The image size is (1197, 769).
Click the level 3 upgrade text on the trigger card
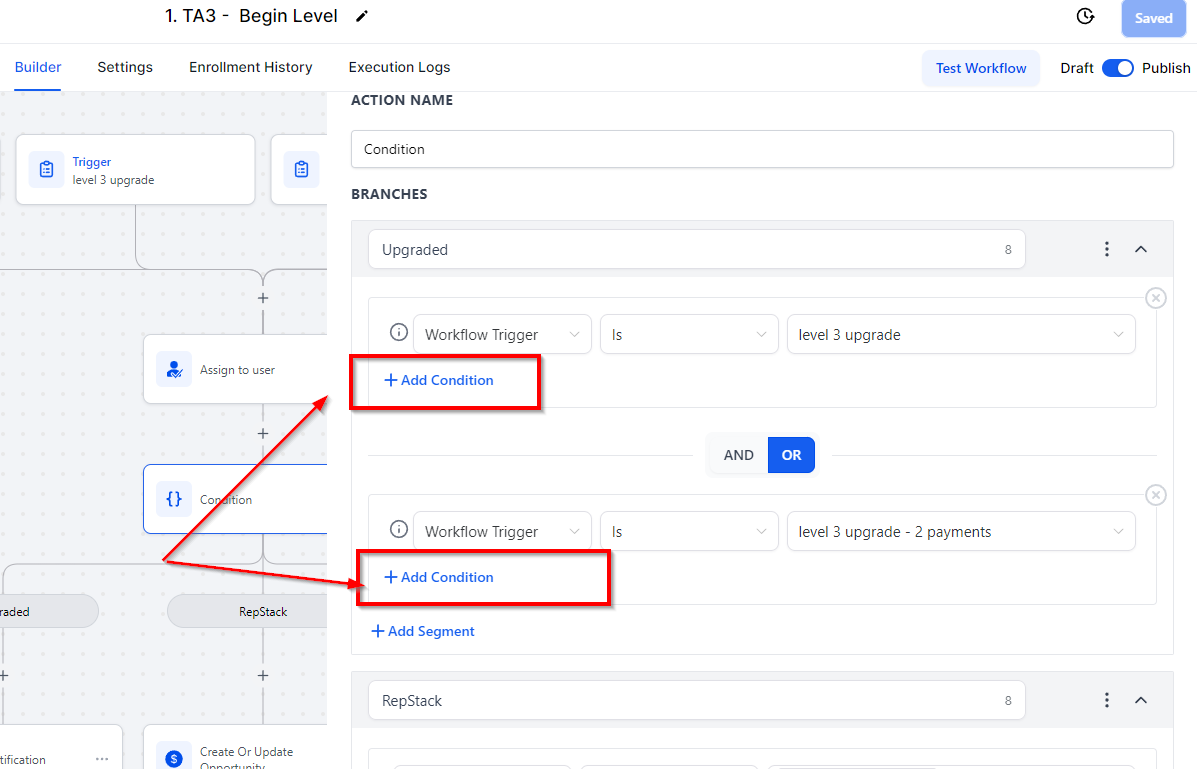click(x=113, y=180)
